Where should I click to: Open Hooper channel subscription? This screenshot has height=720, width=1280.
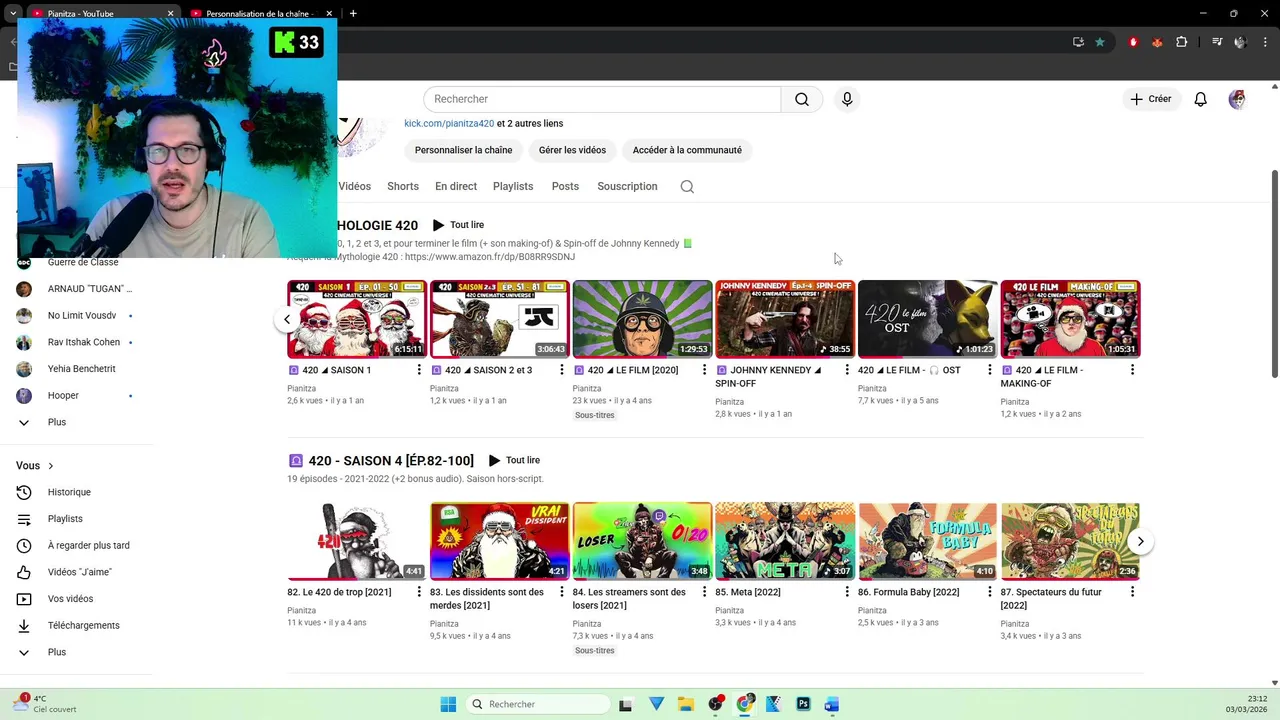(63, 395)
